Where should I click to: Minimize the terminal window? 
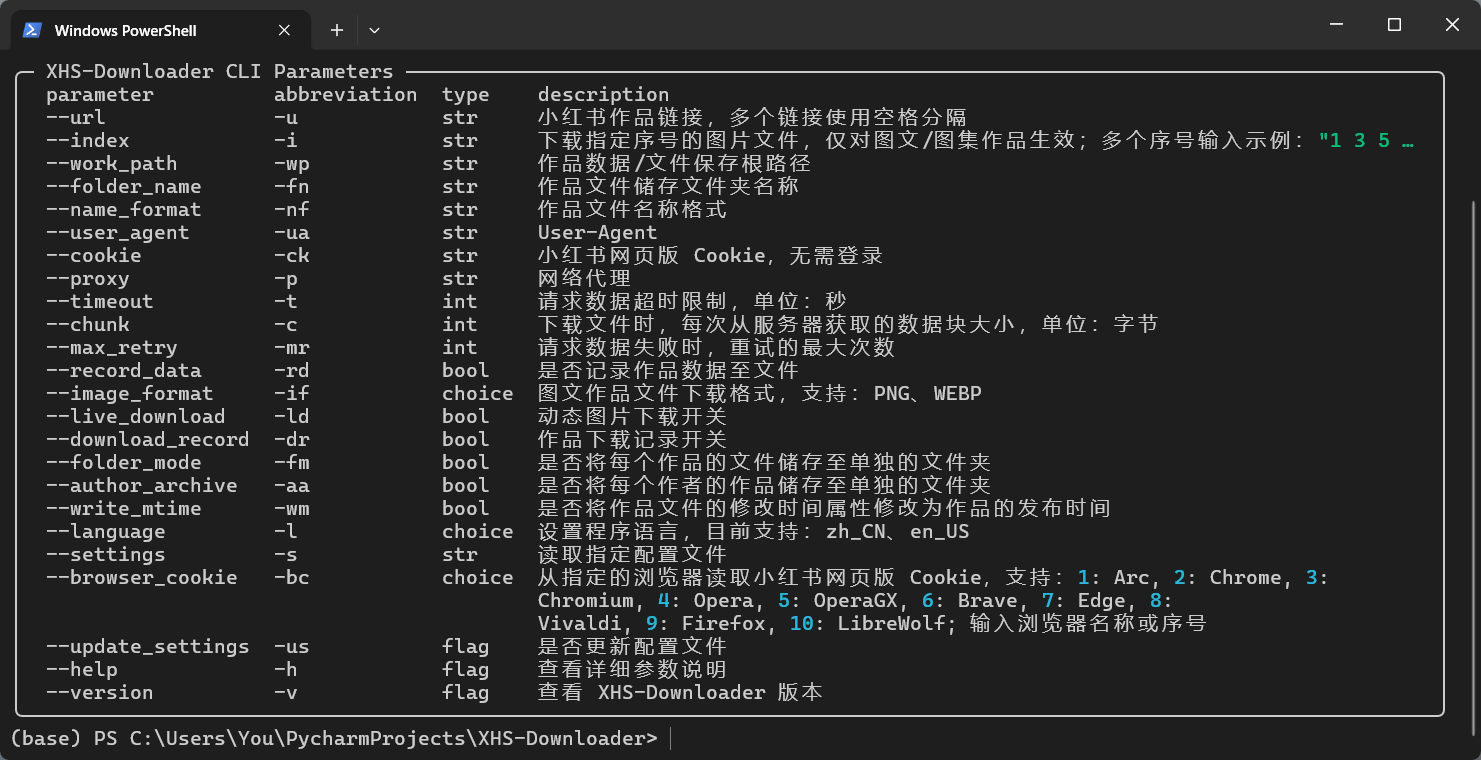point(1337,25)
